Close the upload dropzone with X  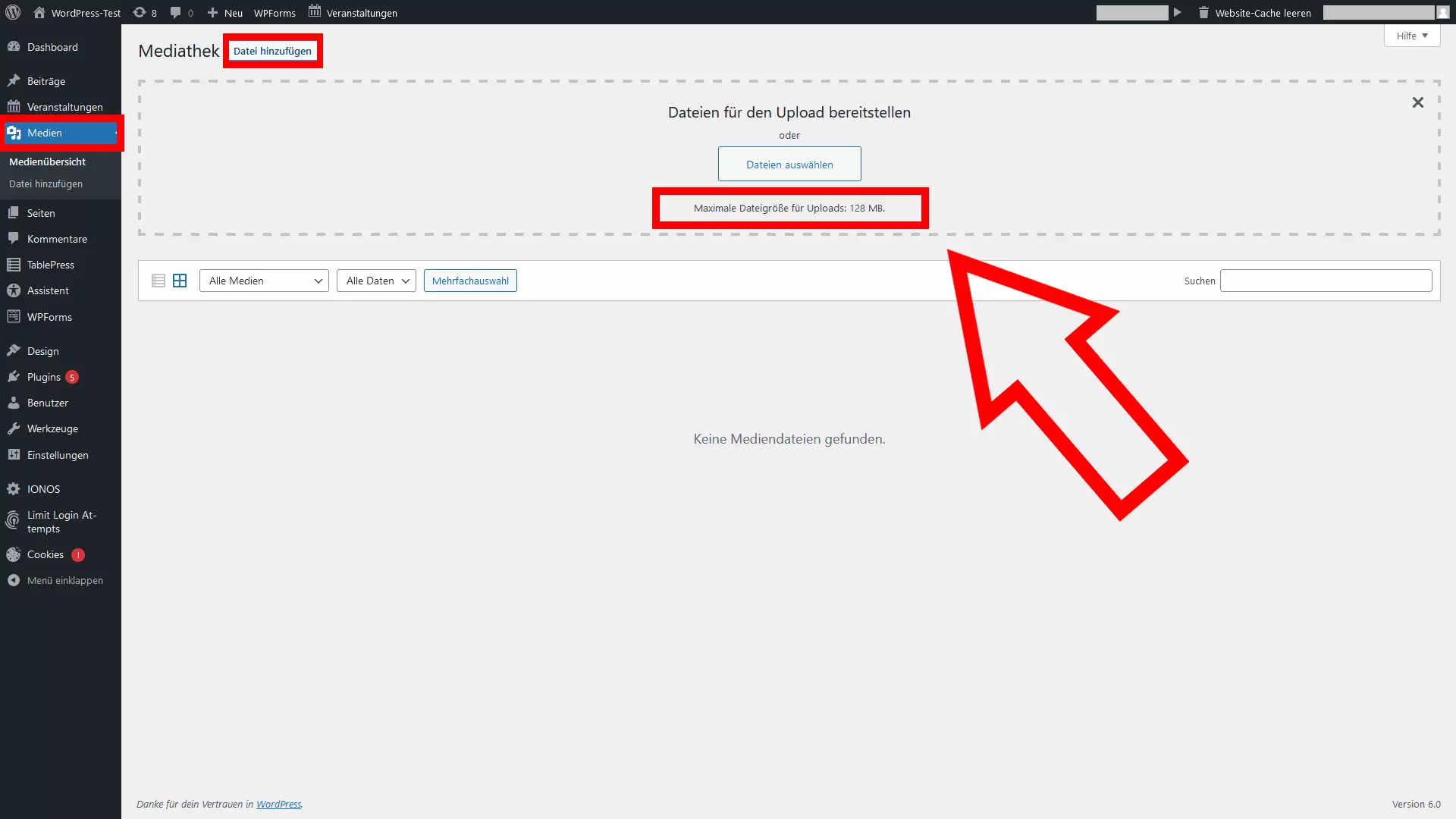pyautogui.click(x=1417, y=102)
